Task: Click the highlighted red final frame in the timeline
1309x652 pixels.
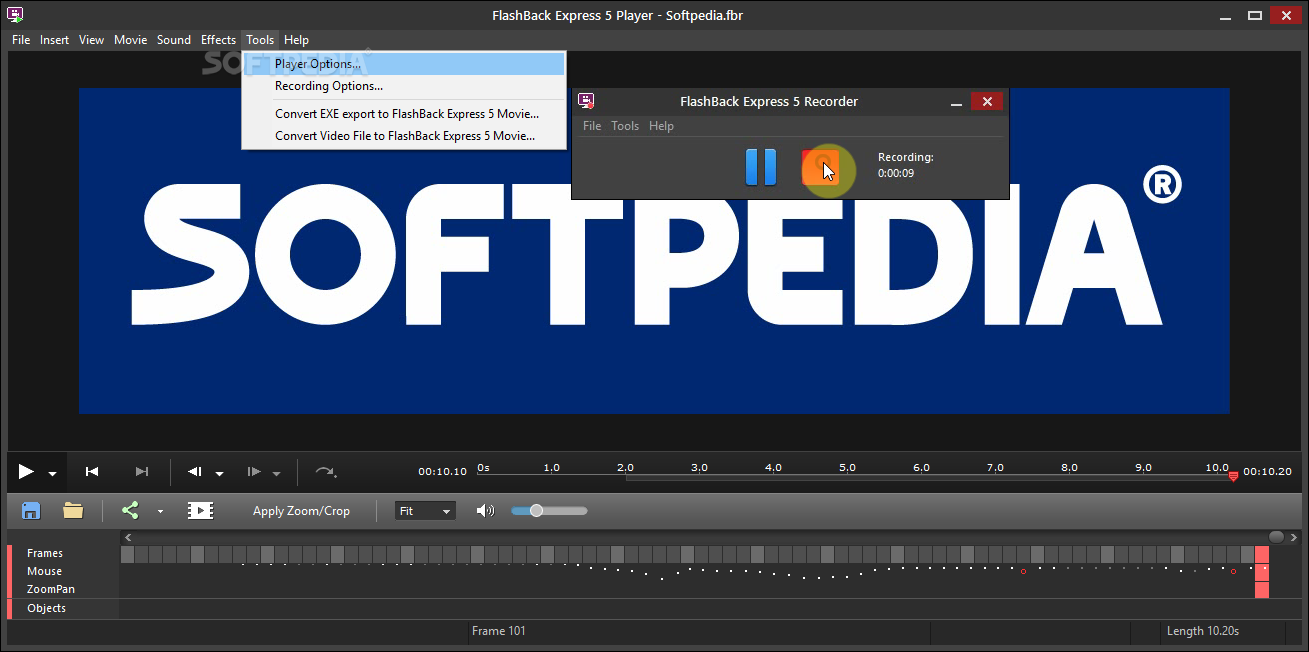Action: (1262, 572)
